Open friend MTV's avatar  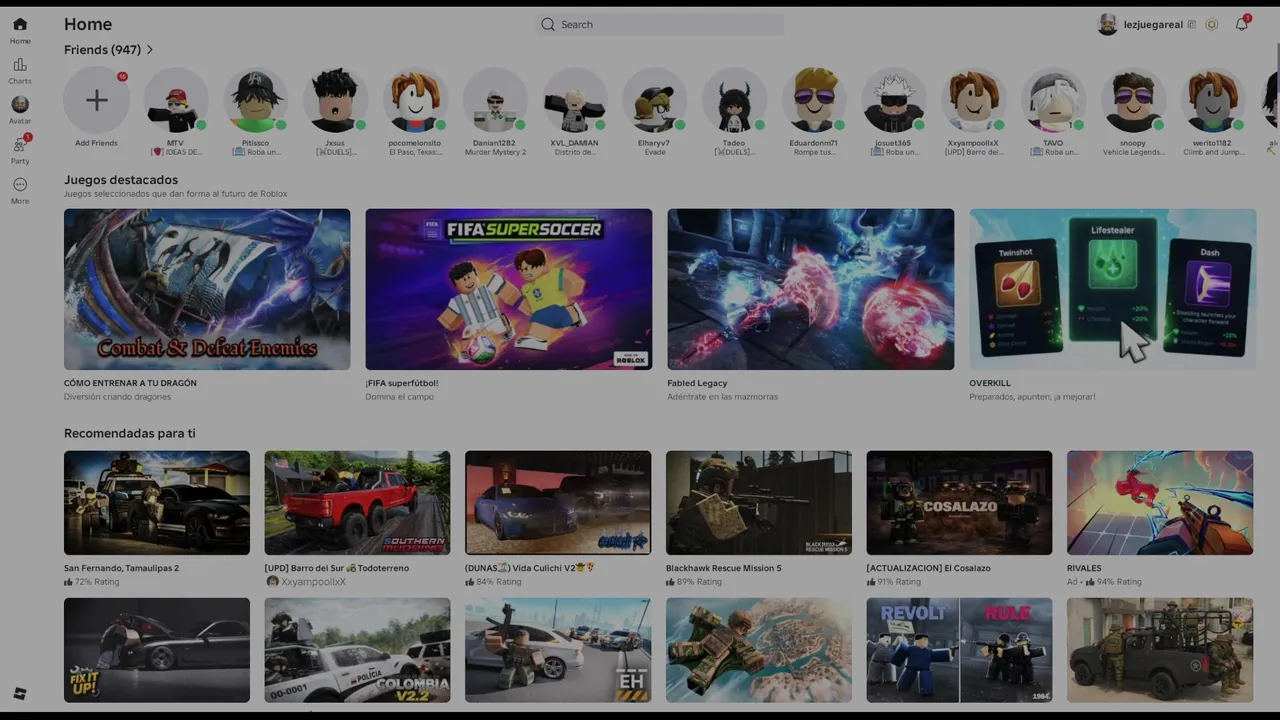coord(176,100)
